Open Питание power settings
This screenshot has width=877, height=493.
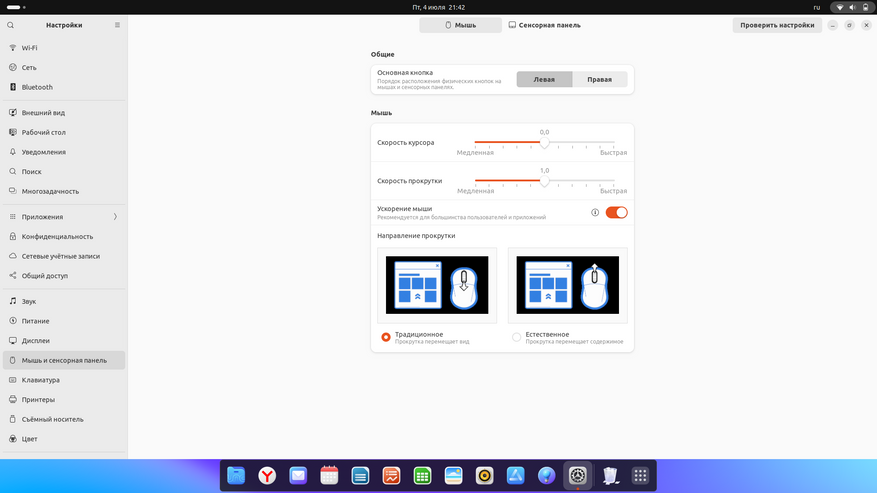(x=64, y=321)
